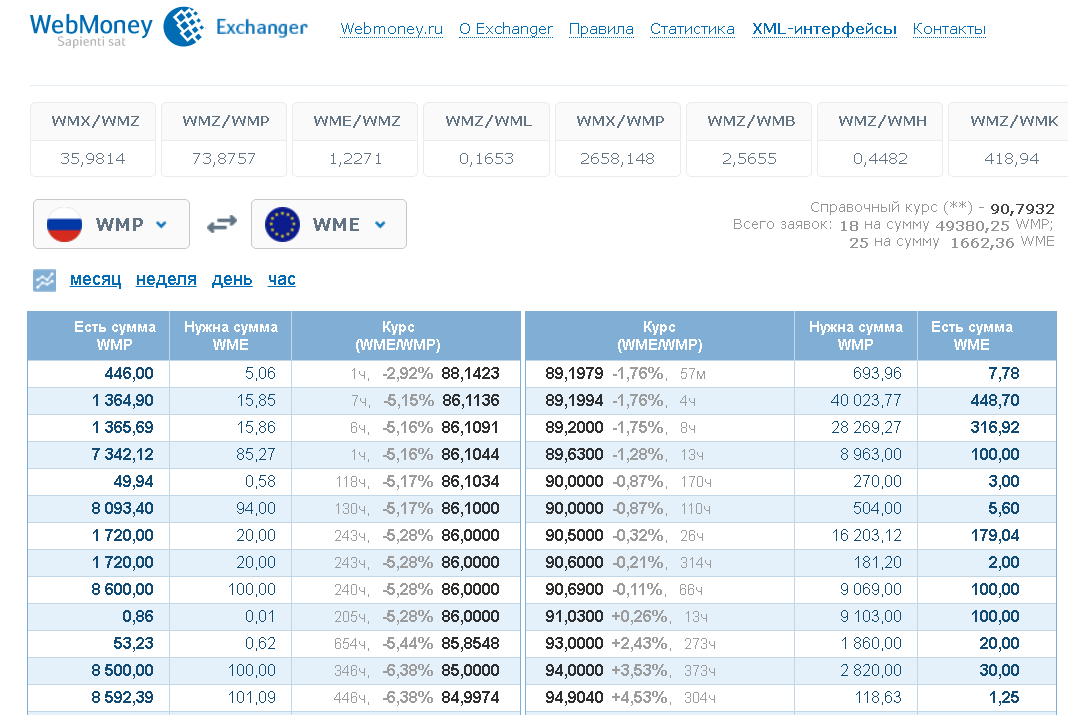Click the EU flag icon in WME selector
1068x715 pixels.
pos(282,225)
